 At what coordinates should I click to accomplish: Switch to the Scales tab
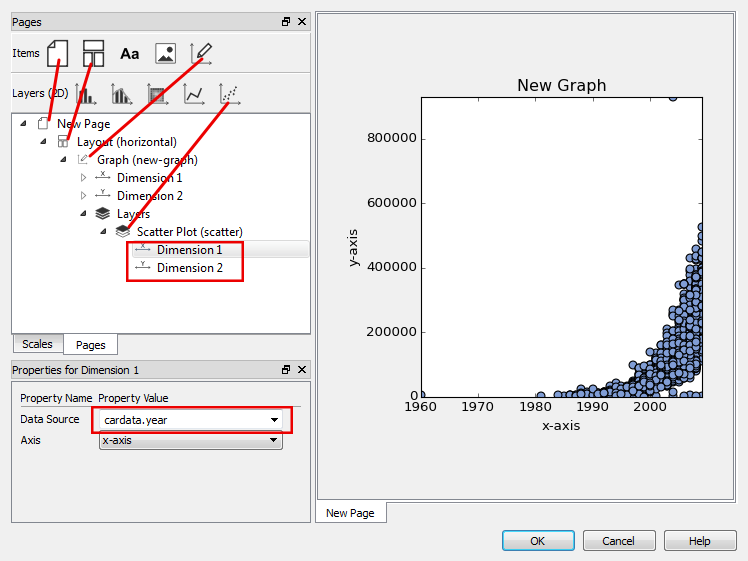[37, 344]
